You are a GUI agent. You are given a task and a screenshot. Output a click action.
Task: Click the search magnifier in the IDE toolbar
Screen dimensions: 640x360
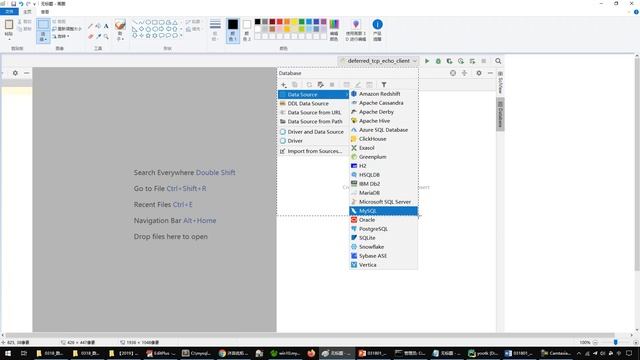click(x=498, y=61)
